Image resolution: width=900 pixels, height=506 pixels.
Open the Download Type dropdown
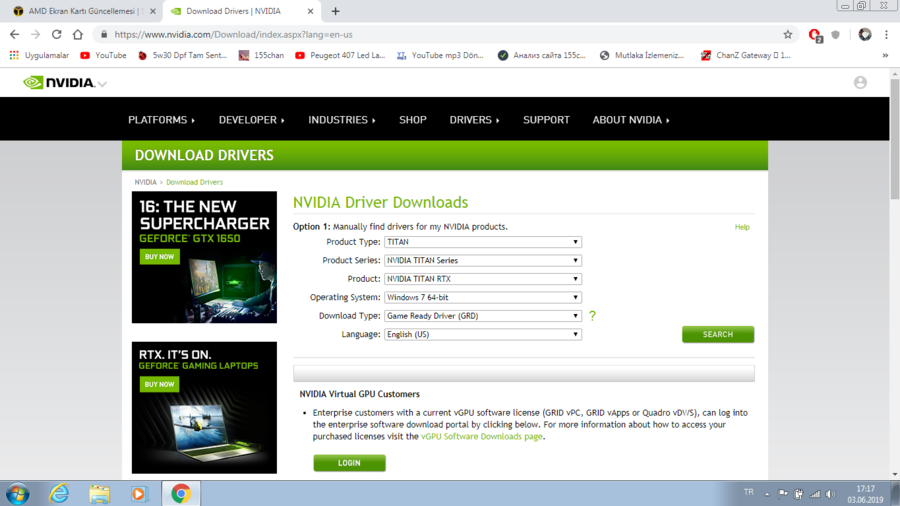point(483,316)
